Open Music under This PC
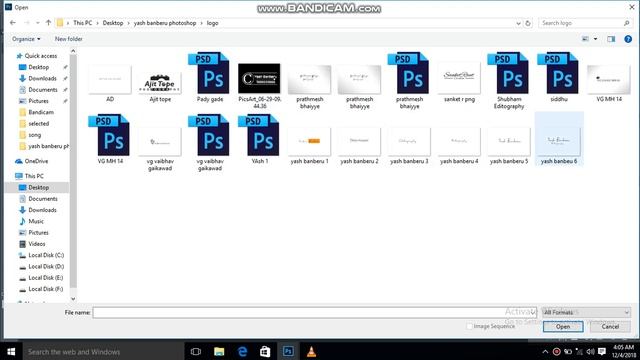 point(36,221)
